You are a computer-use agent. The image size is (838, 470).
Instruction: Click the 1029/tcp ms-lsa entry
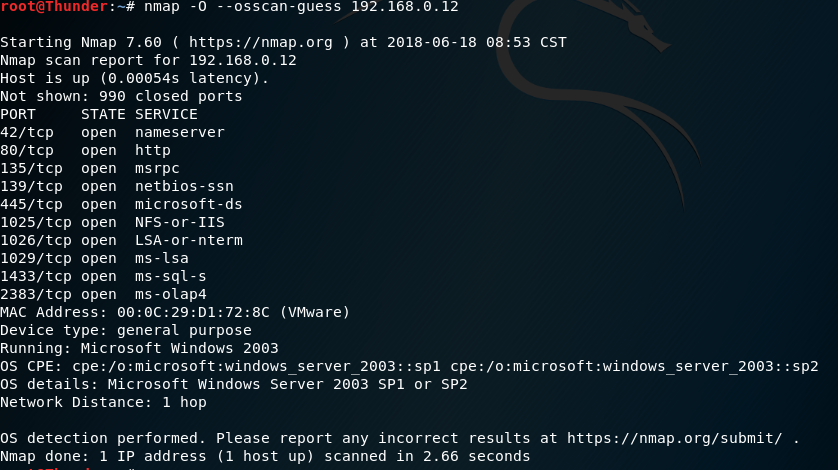point(95,258)
